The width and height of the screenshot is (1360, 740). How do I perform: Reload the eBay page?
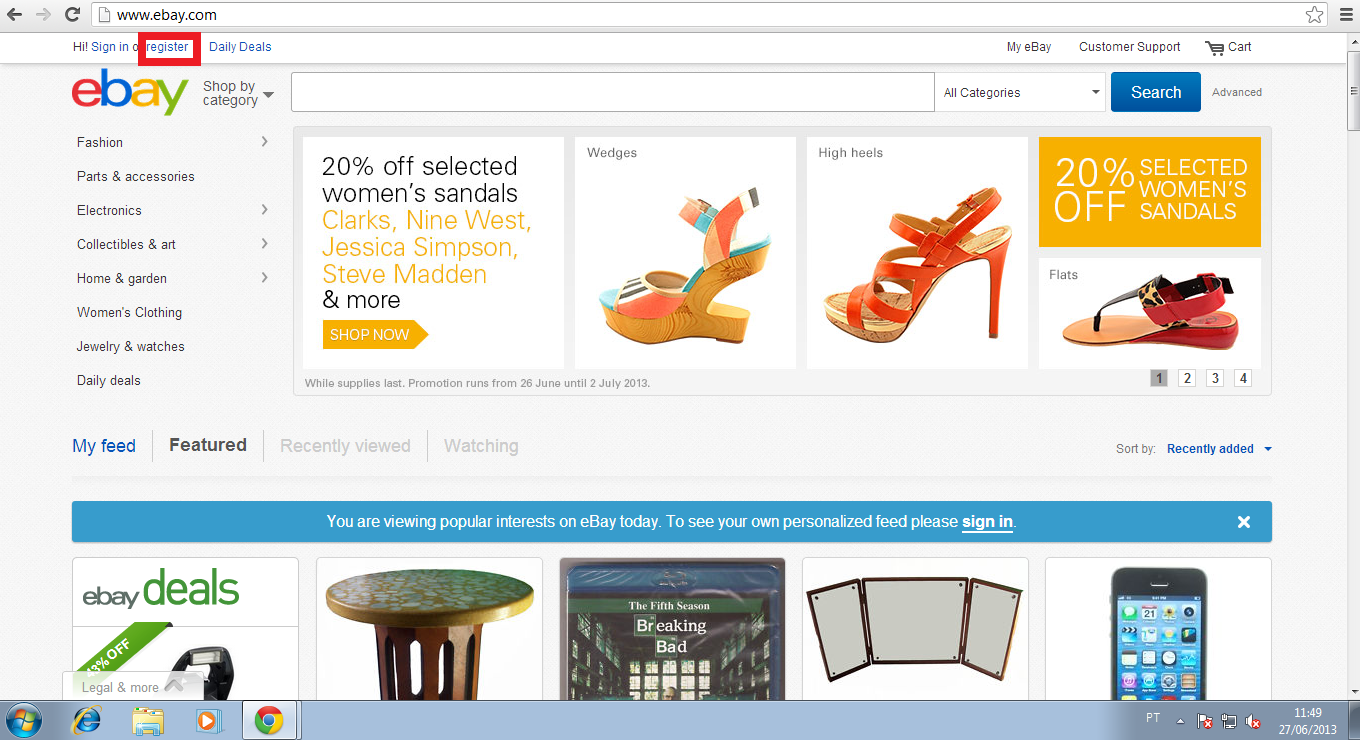click(x=72, y=15)
